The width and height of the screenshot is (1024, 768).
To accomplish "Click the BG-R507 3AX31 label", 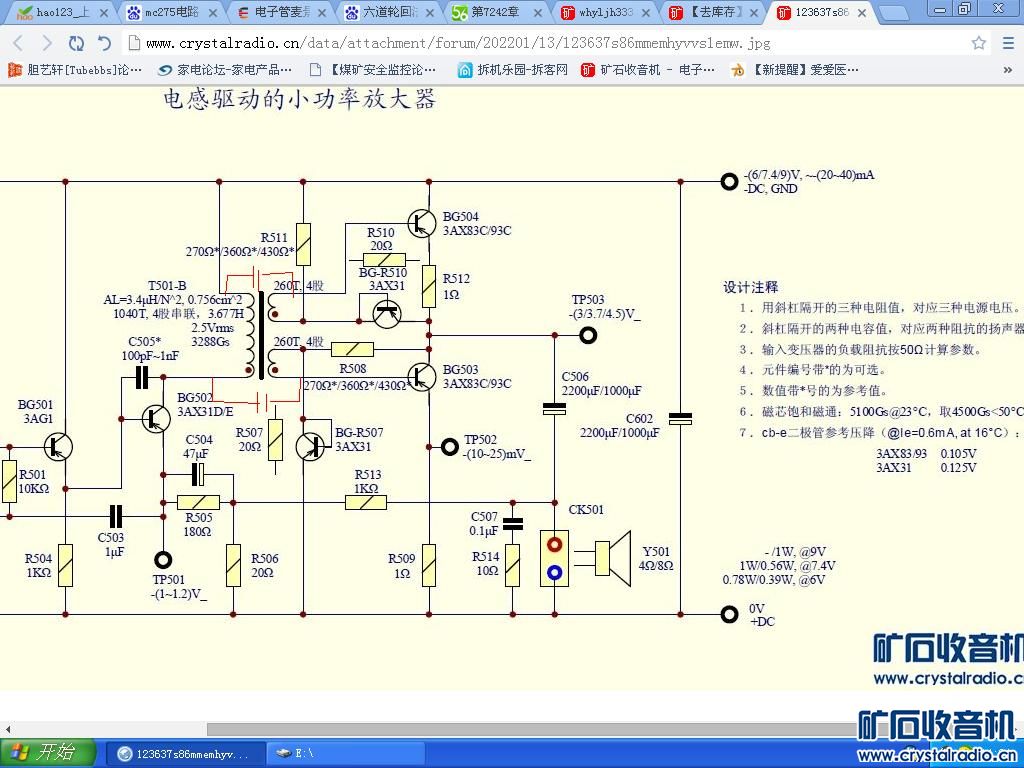I will [359, 440].
